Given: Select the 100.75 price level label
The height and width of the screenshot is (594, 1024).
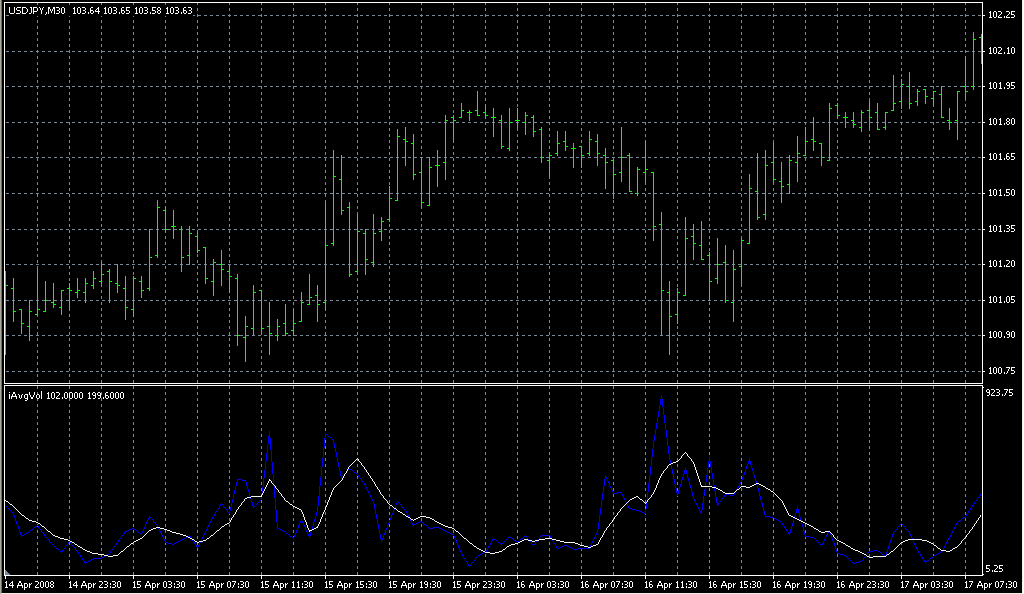Looking at the screenshot, I should click(1000, 371).
